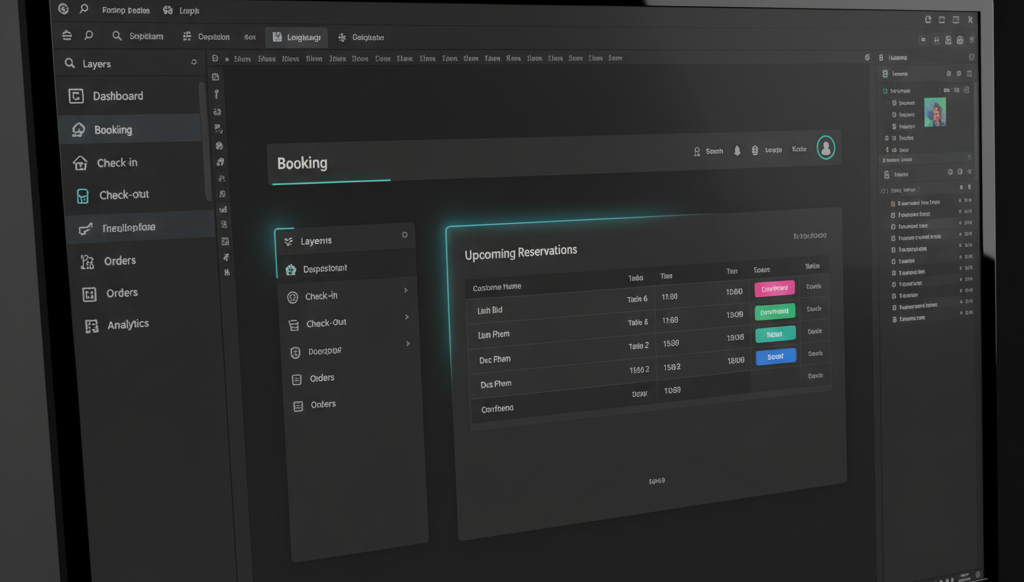Click the teal color swatch badge in the table
The width and height of the screenshot is (1024, 582).
pyautogui.click(x=776, y=334)
